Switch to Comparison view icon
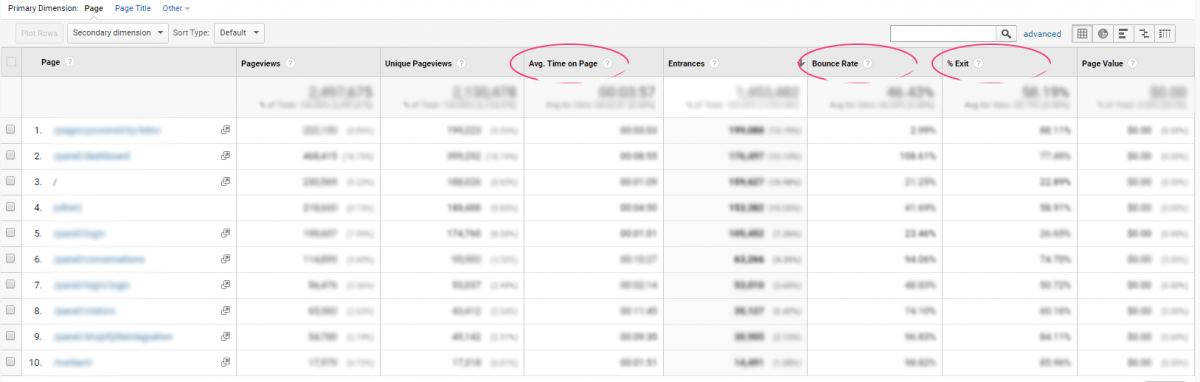The image size is (1200, 382). (1144, 33)
